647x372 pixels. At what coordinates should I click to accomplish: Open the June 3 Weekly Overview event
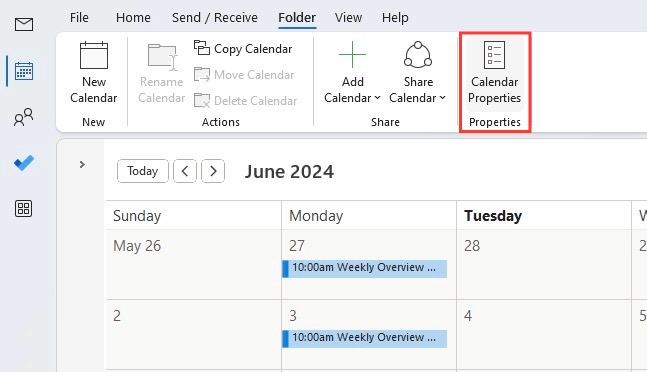(365, 338)
